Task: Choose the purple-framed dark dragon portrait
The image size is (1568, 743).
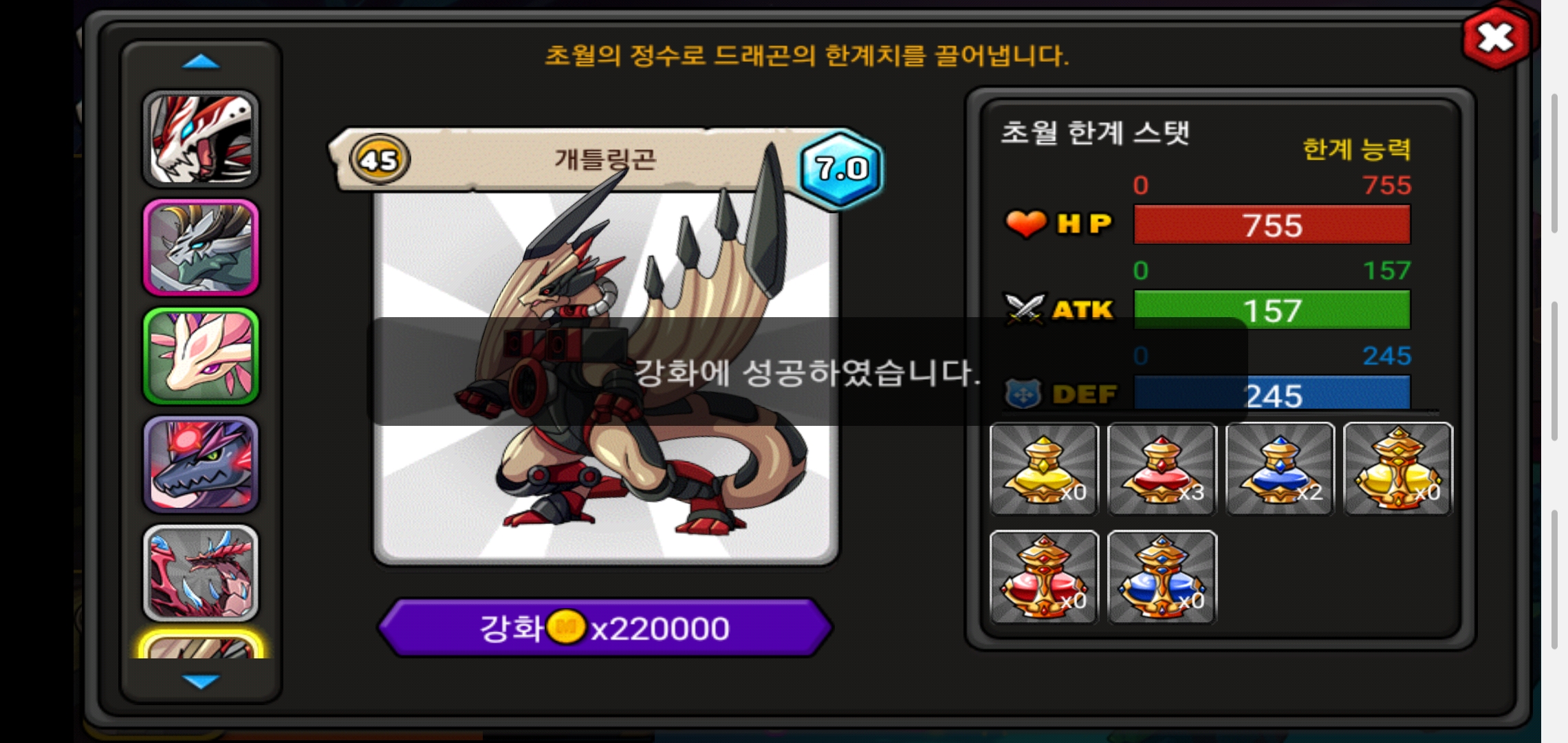Action: tap(201, 465)
